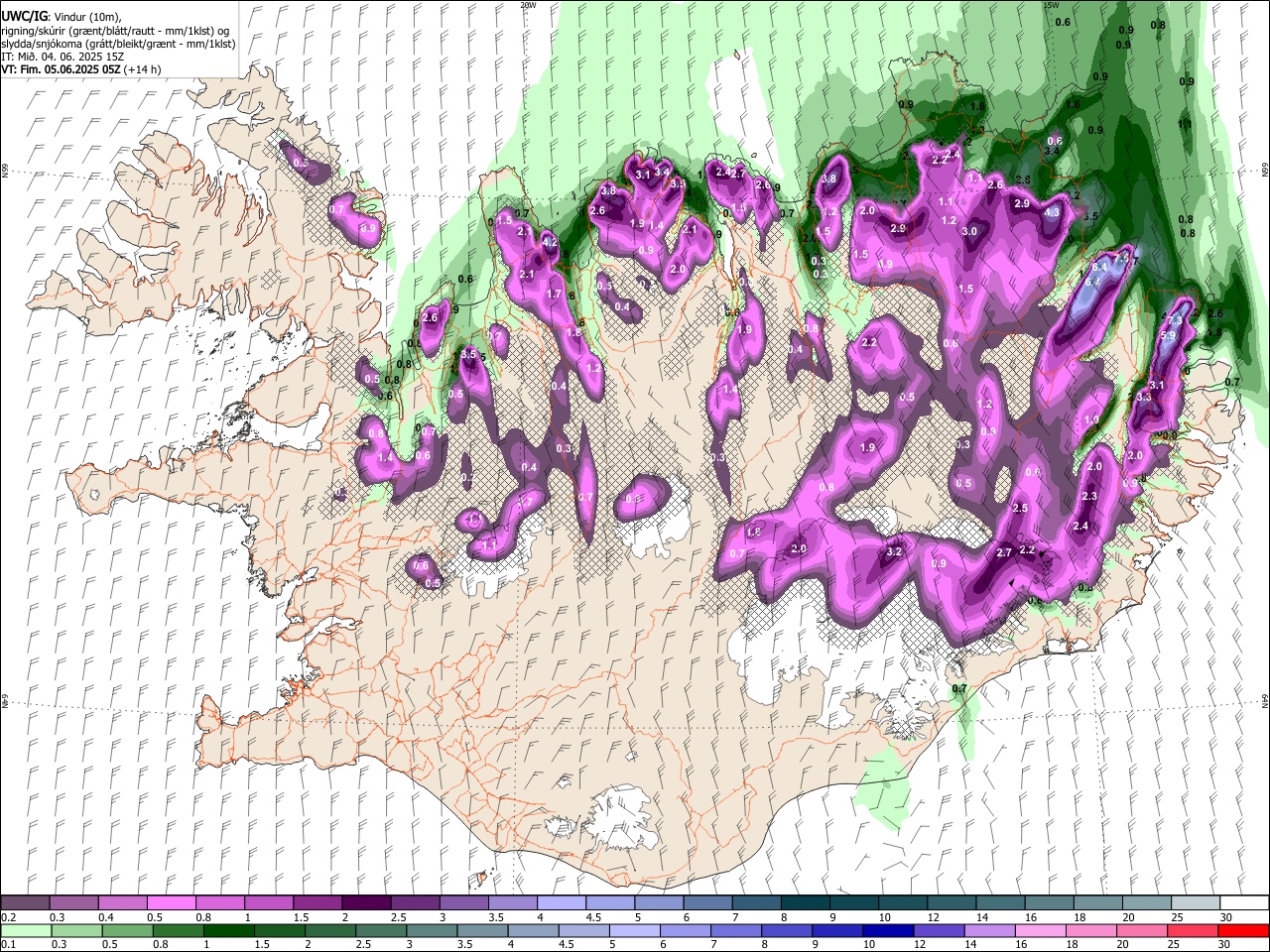Click the '0.2' value on the upper scale
The height and width of the screenshot is (952, 1270).
[x=8, y=917]
